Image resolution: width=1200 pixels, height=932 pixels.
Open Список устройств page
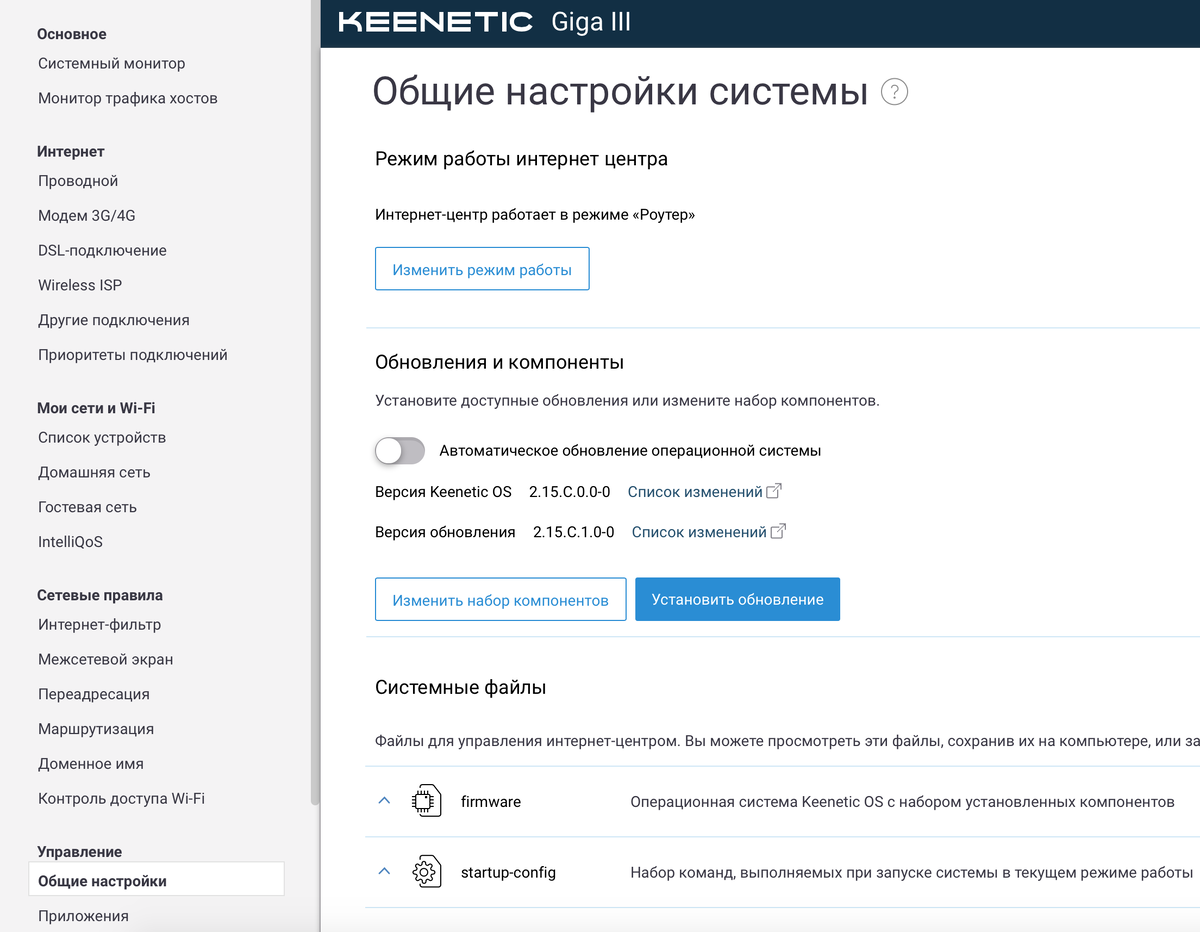(x=102, y=438)
